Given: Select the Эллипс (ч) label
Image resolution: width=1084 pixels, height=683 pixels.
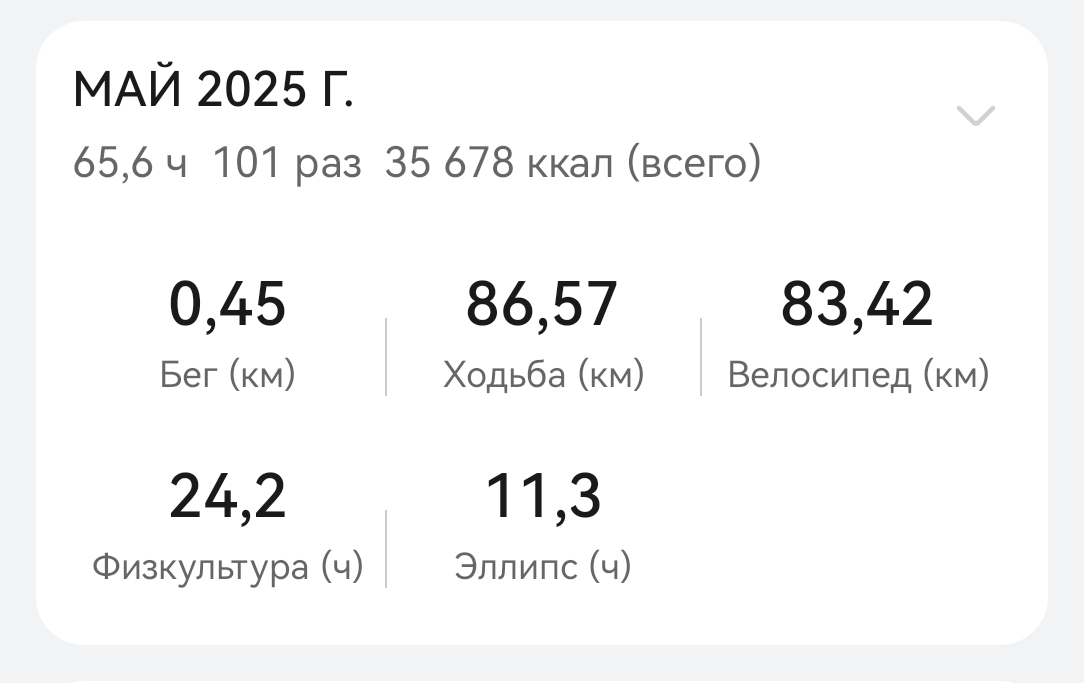Looking at the screenshot, I should [x=543, y=568].
